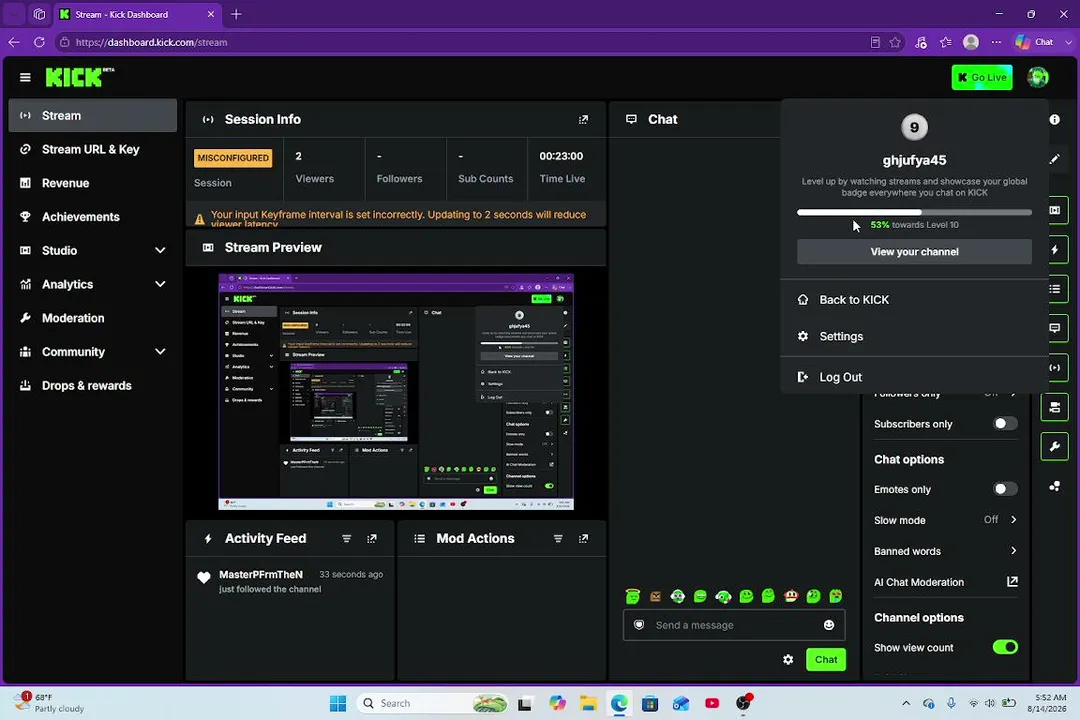Open the emoji picker in message box
This screenshot has height=720, width=1080.
coord(829,625)
